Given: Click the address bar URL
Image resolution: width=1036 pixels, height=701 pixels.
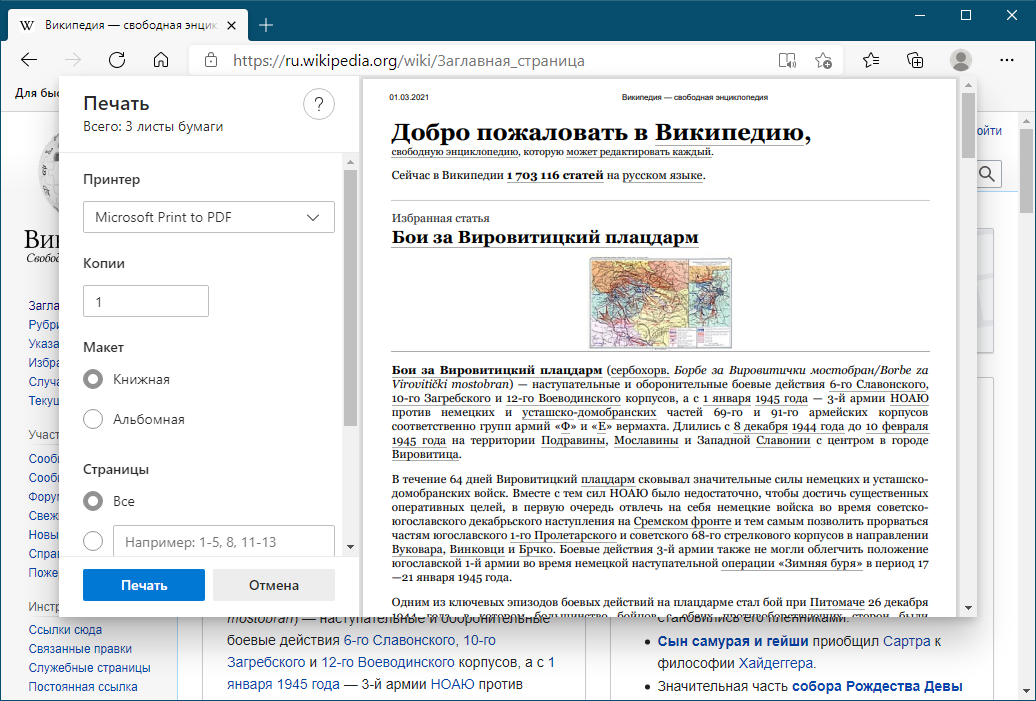Looking at the screenshot, I should [x=408, y=61].
